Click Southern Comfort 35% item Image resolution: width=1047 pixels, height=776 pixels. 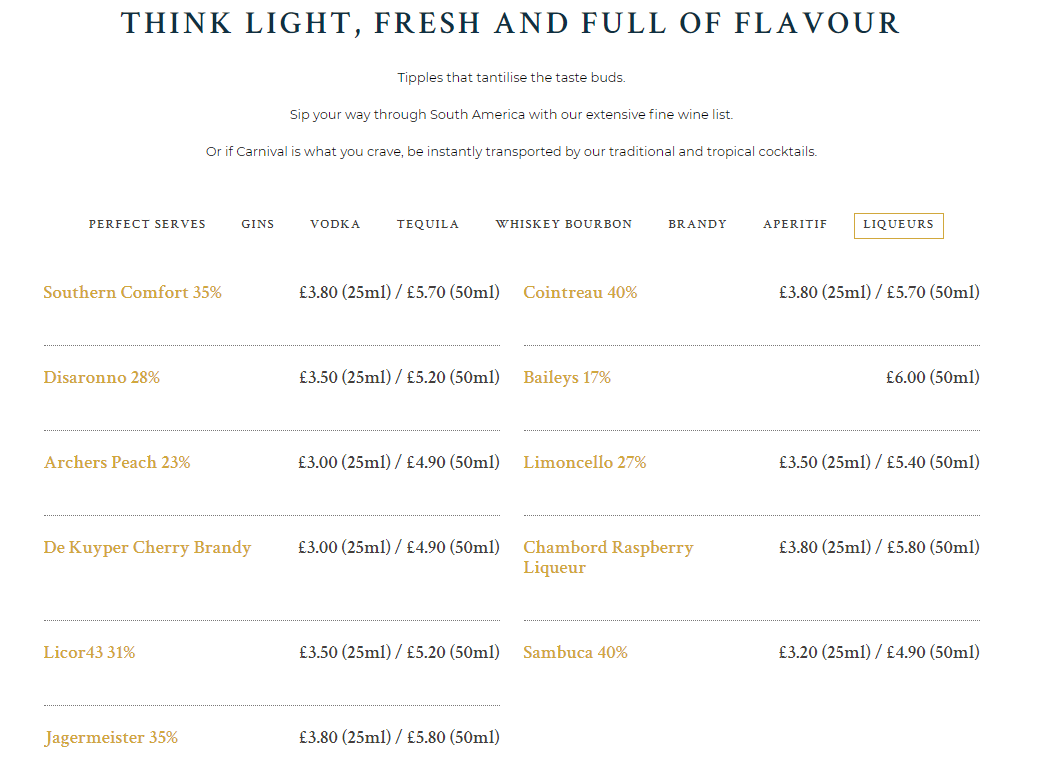(132, 293)
